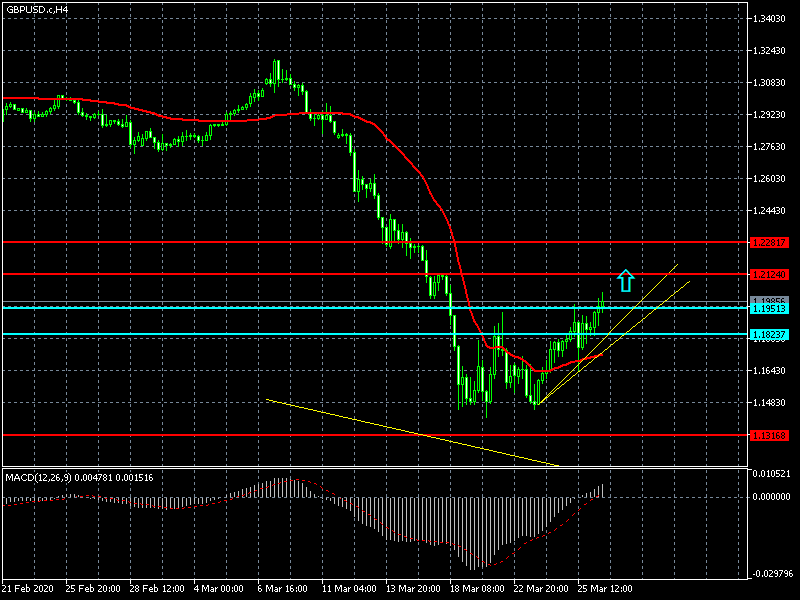Screen dimensions: 800x600
Task: Click the red 1.21240 price label
Action: 769,274
